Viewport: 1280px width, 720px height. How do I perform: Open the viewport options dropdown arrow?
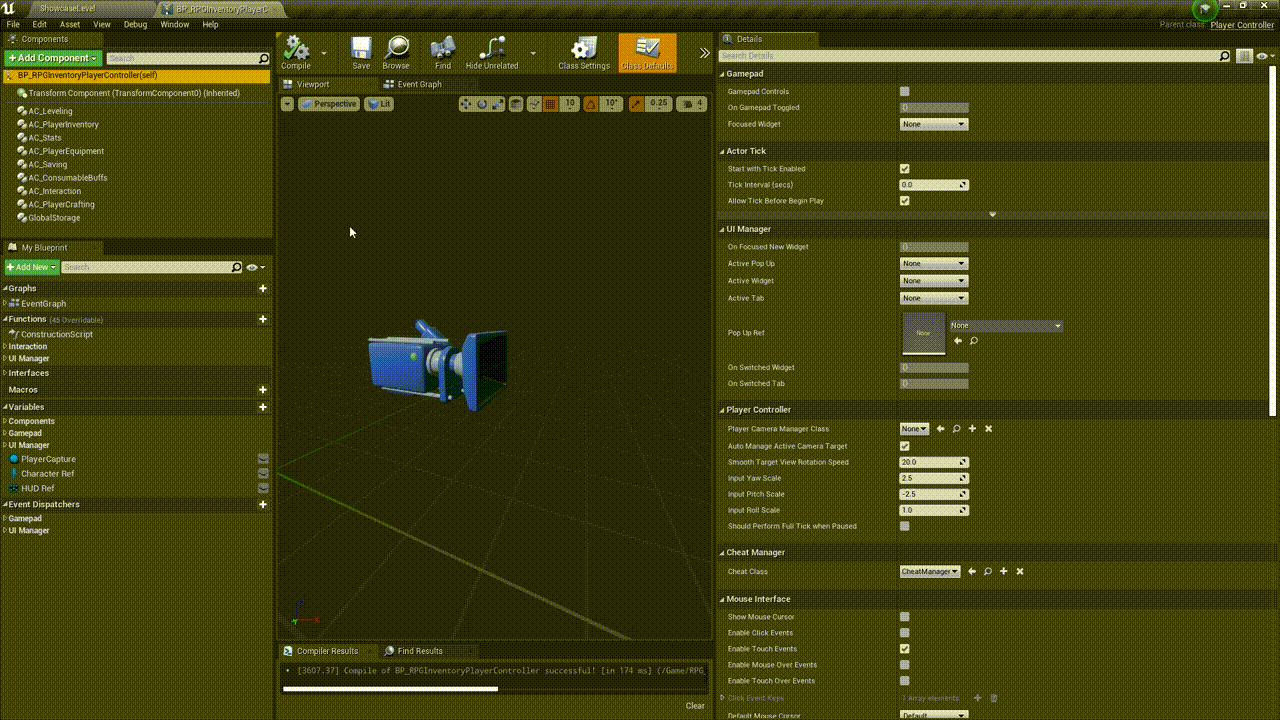pyautogui.click(x=287, y=104)
